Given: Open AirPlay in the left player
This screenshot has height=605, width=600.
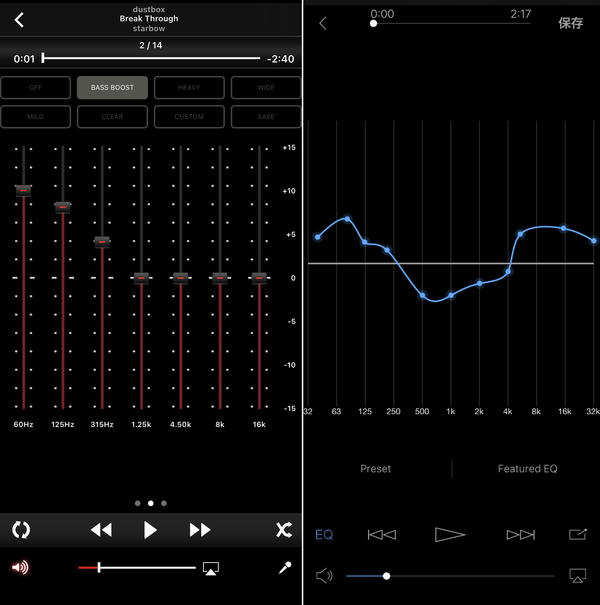Looking at the screenshot, I should tap(211, 568).
